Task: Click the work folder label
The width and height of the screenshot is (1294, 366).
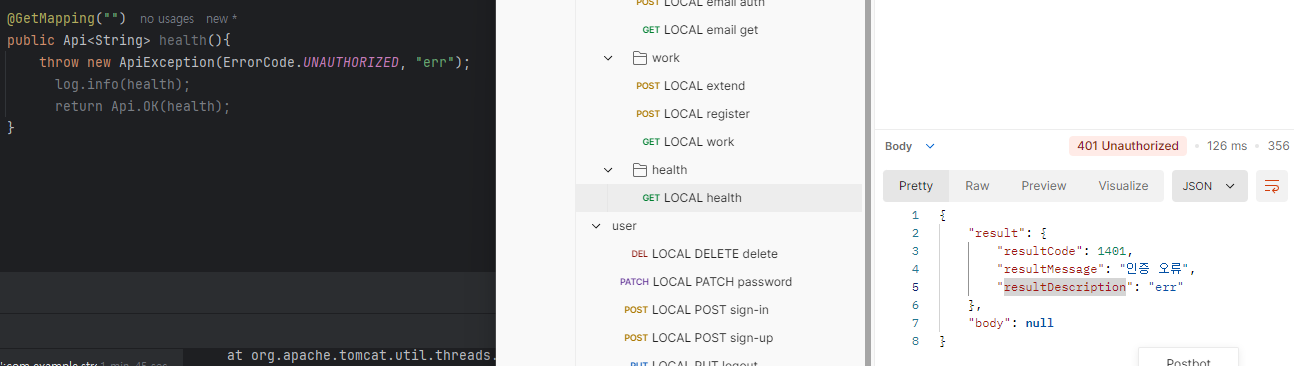Action: 665,58
